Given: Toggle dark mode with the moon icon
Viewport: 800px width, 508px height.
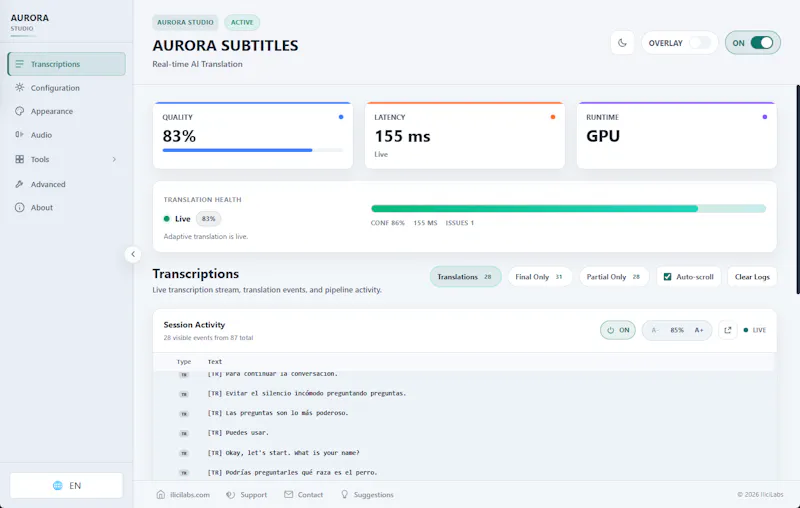Looking at the screenshot, I should pyautogui.click(x=622, y=43).
